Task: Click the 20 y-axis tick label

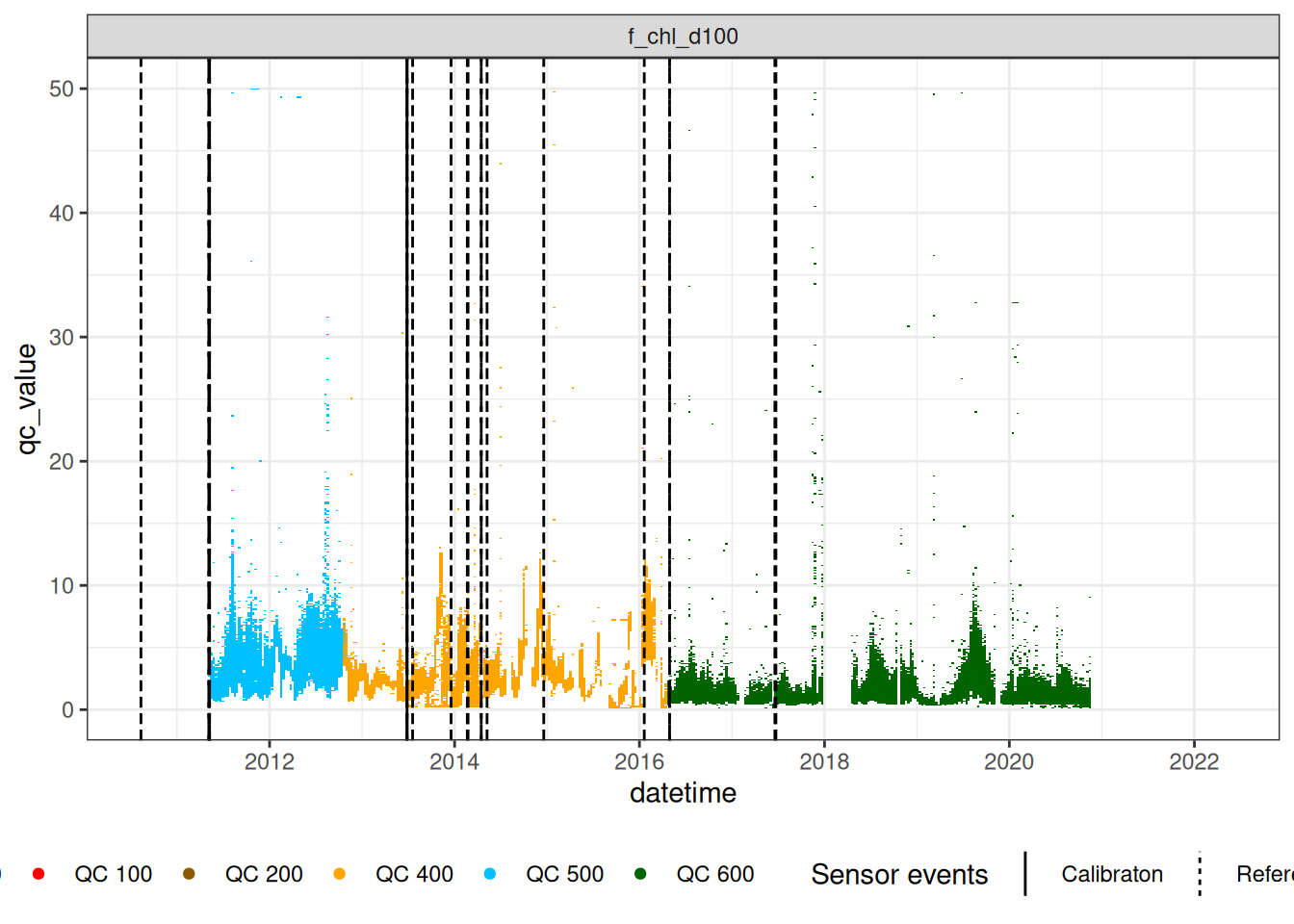Action: (x=62, y=461)
